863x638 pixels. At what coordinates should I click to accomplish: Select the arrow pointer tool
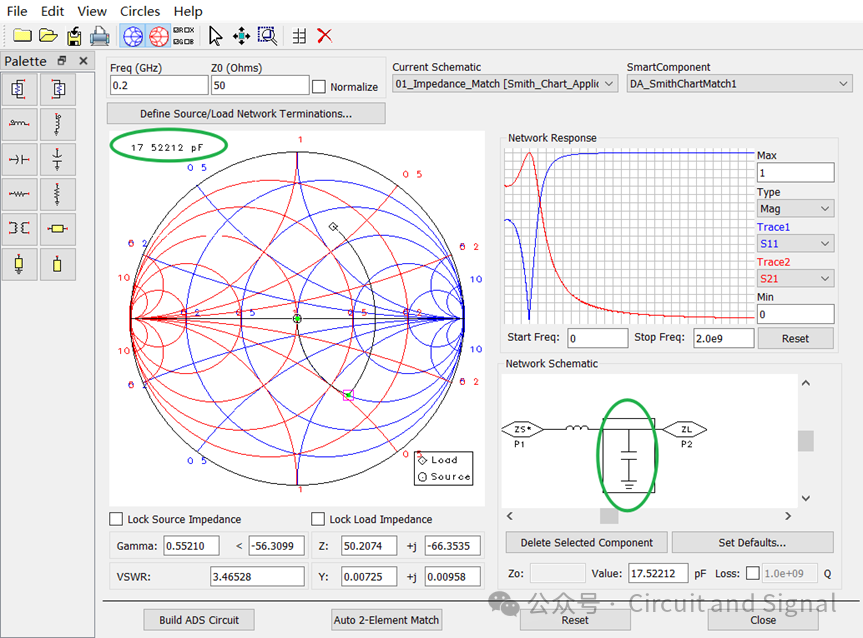pos(215,36)
